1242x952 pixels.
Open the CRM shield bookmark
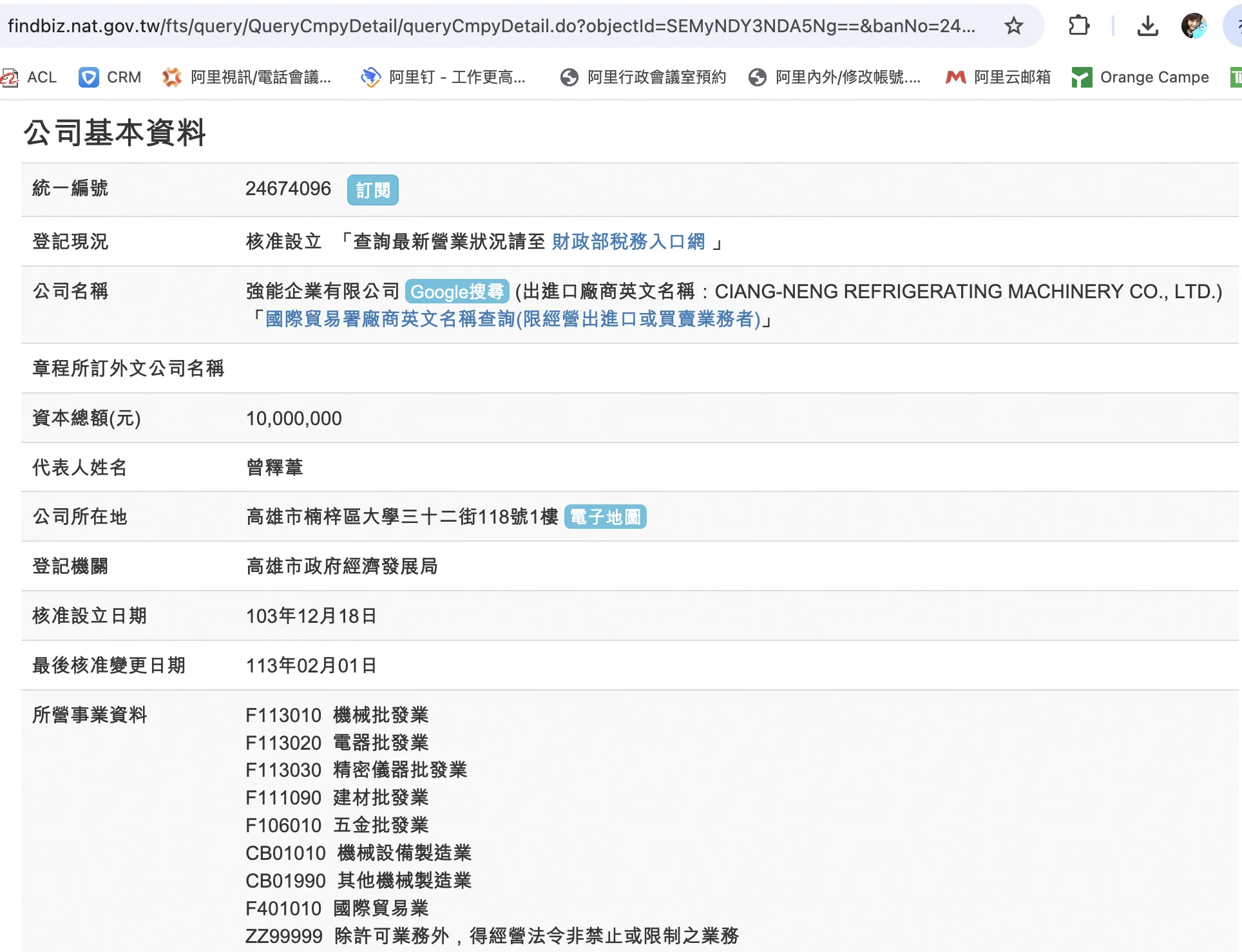[110, 77]
